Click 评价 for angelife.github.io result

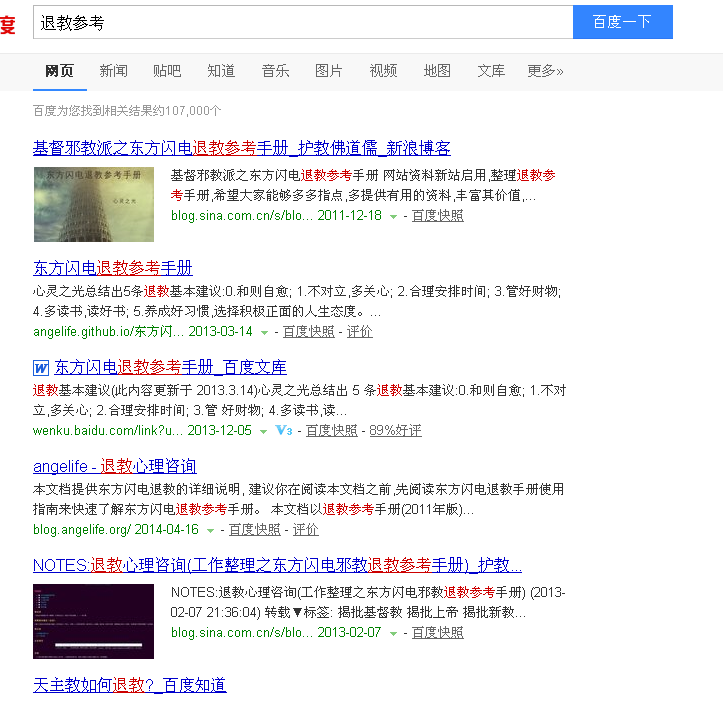click(x=360, y=332)
